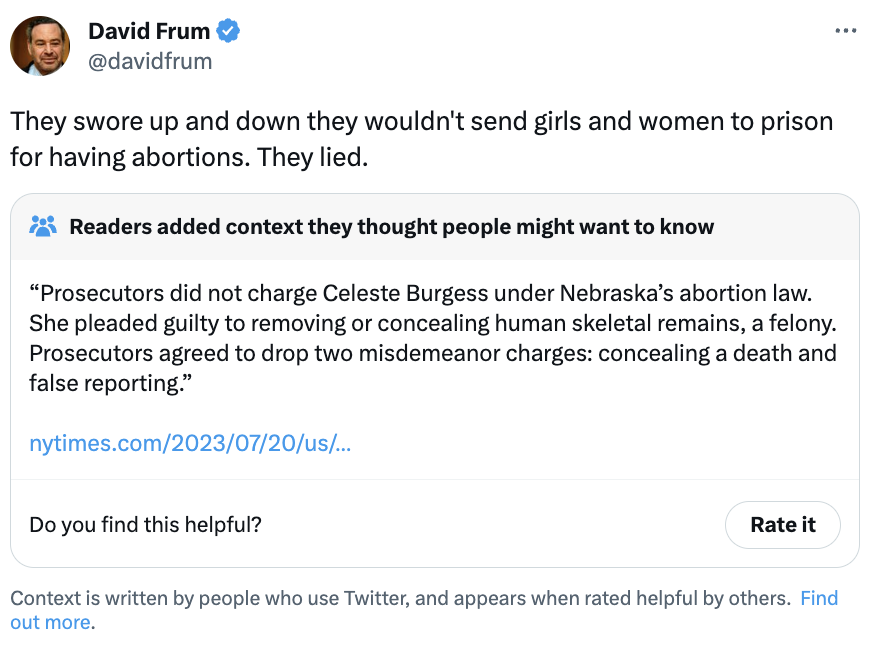Open David Frum's profile picture
This screenshot has height=656, width=882.
point(40,46)
